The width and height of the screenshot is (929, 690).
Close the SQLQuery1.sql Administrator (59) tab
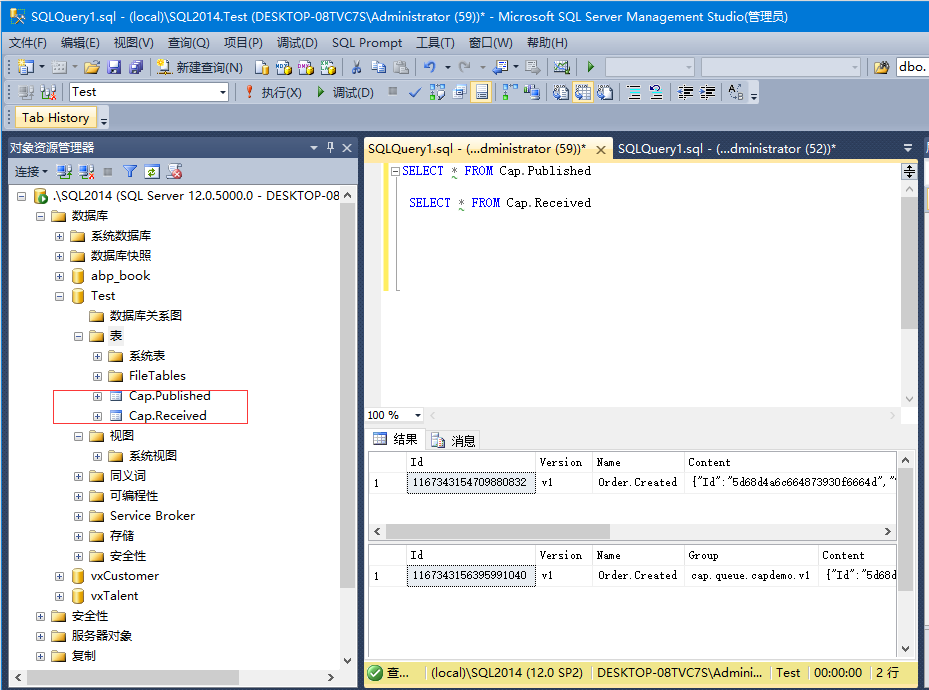600,150
